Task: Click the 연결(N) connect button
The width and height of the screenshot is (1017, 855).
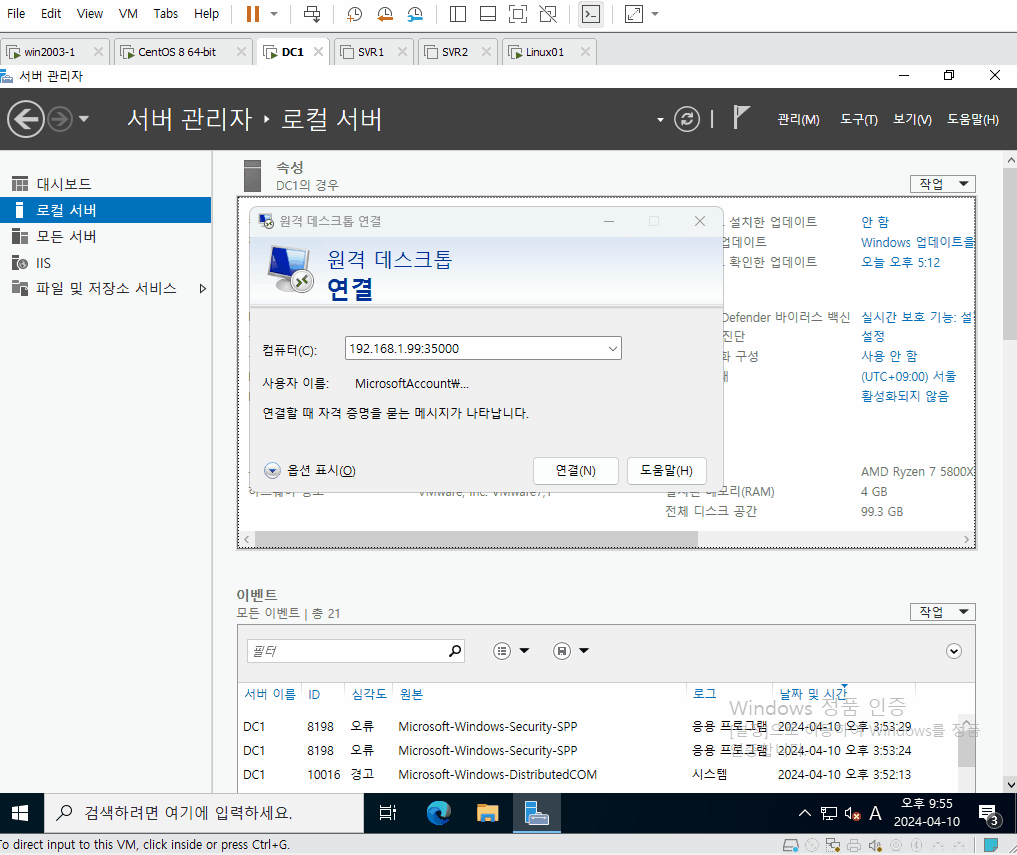Action: [575, 470]
